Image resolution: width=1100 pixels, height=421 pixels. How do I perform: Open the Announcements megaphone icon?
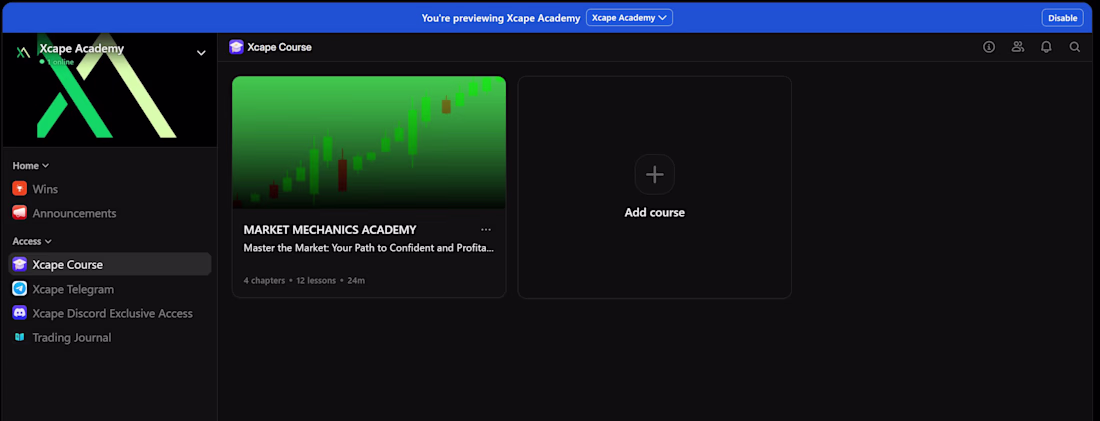[x=20, y=213]
